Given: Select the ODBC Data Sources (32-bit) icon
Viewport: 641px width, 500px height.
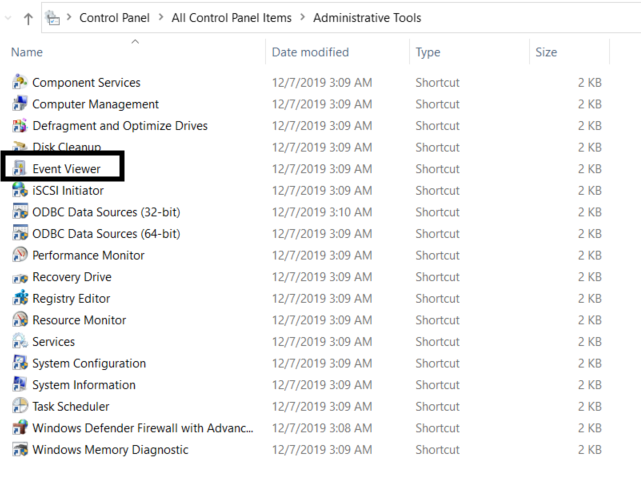Looking at the screenshot, I should (x=20, y=212).
